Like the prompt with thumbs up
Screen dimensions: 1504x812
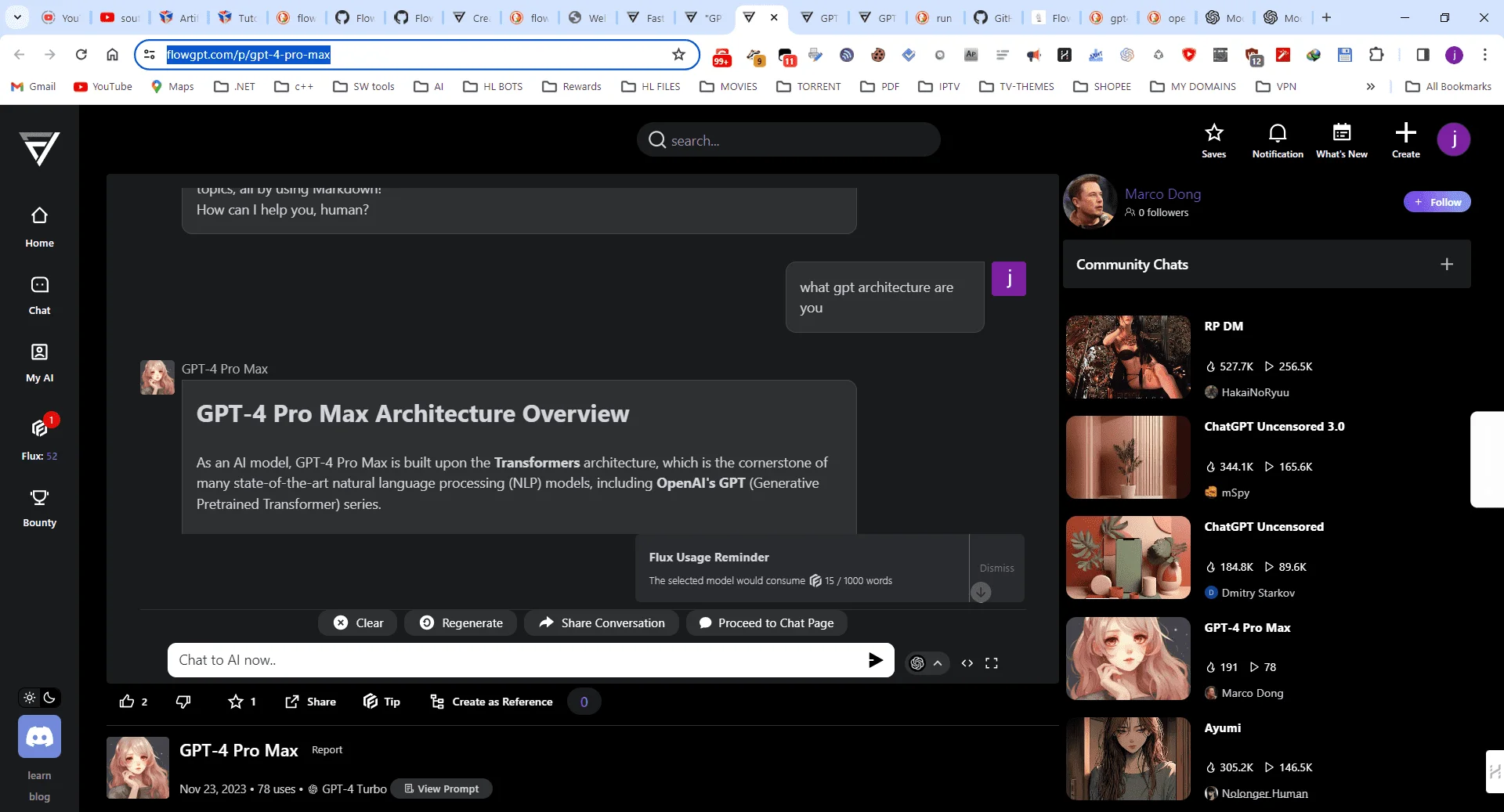click(127, 702)
